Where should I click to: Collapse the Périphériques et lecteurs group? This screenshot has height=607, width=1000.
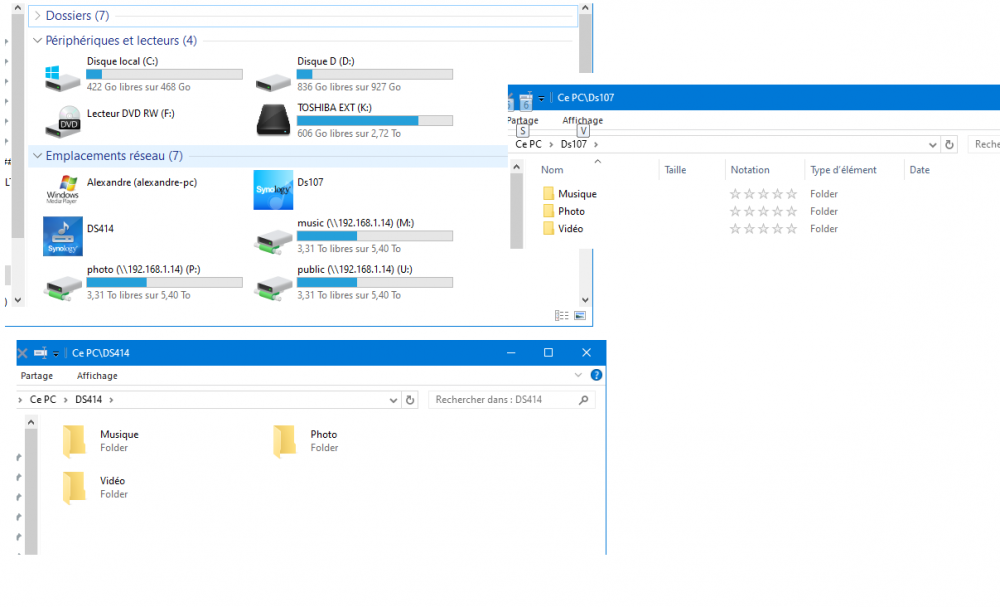(38, 41)
